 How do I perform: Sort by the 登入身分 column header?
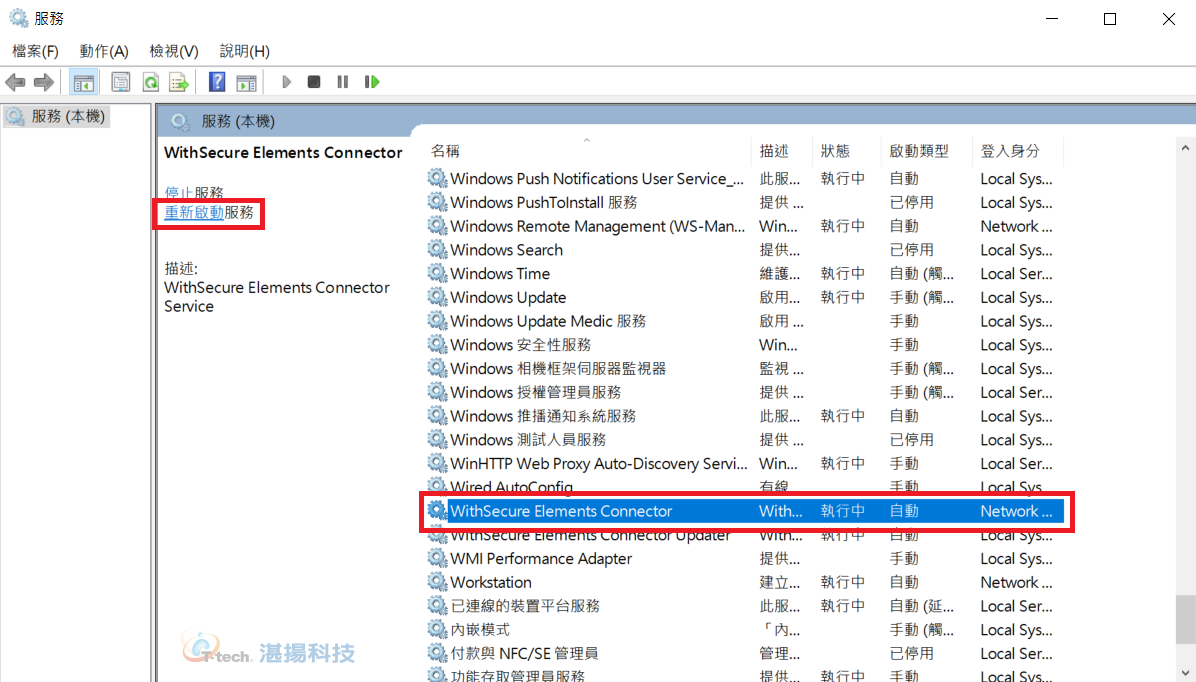pyautogui.click(x=1010, y=151)
